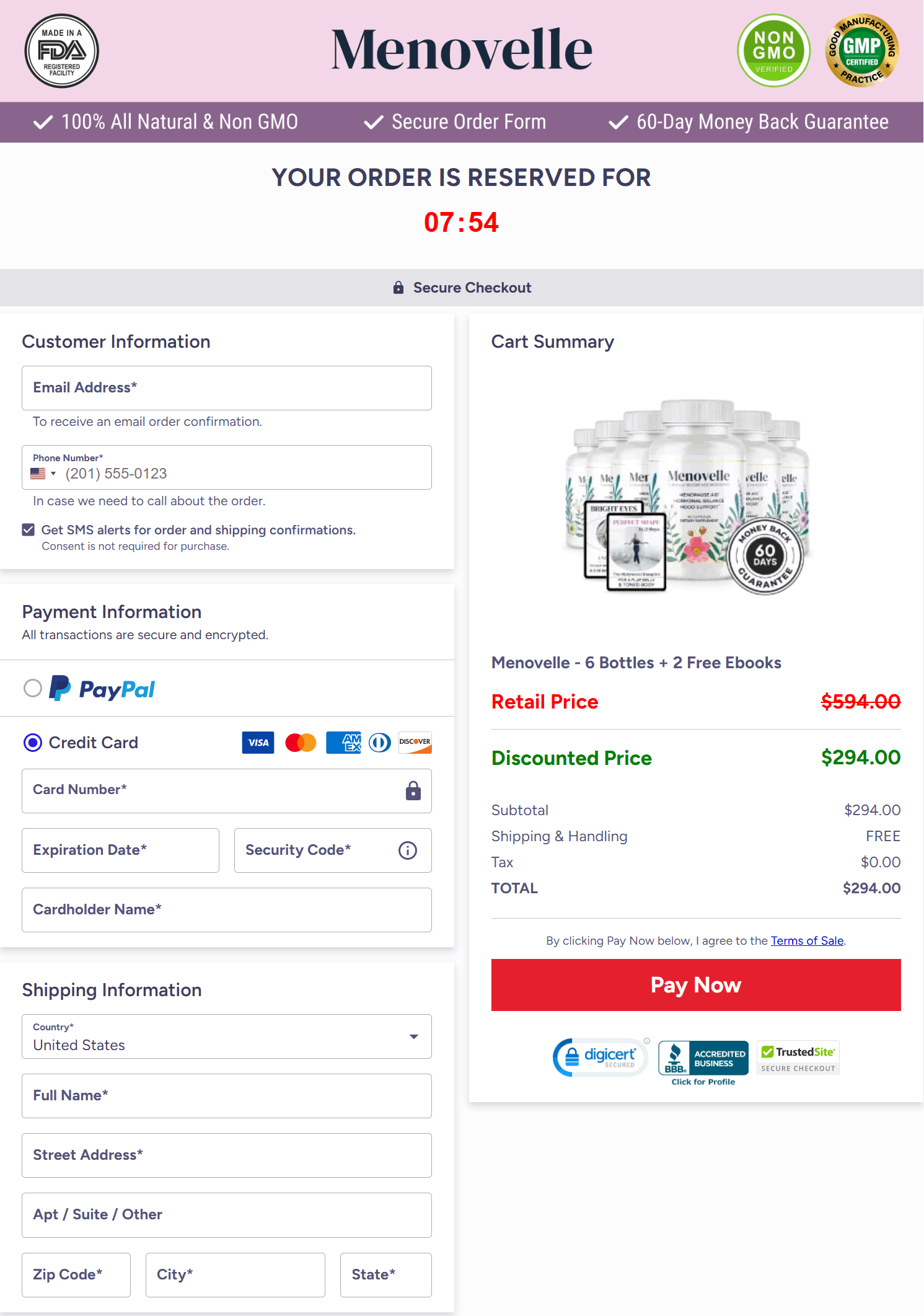Screen dimensions: 924x1316
Task: Expand the State field
Action: [385, 1275]
